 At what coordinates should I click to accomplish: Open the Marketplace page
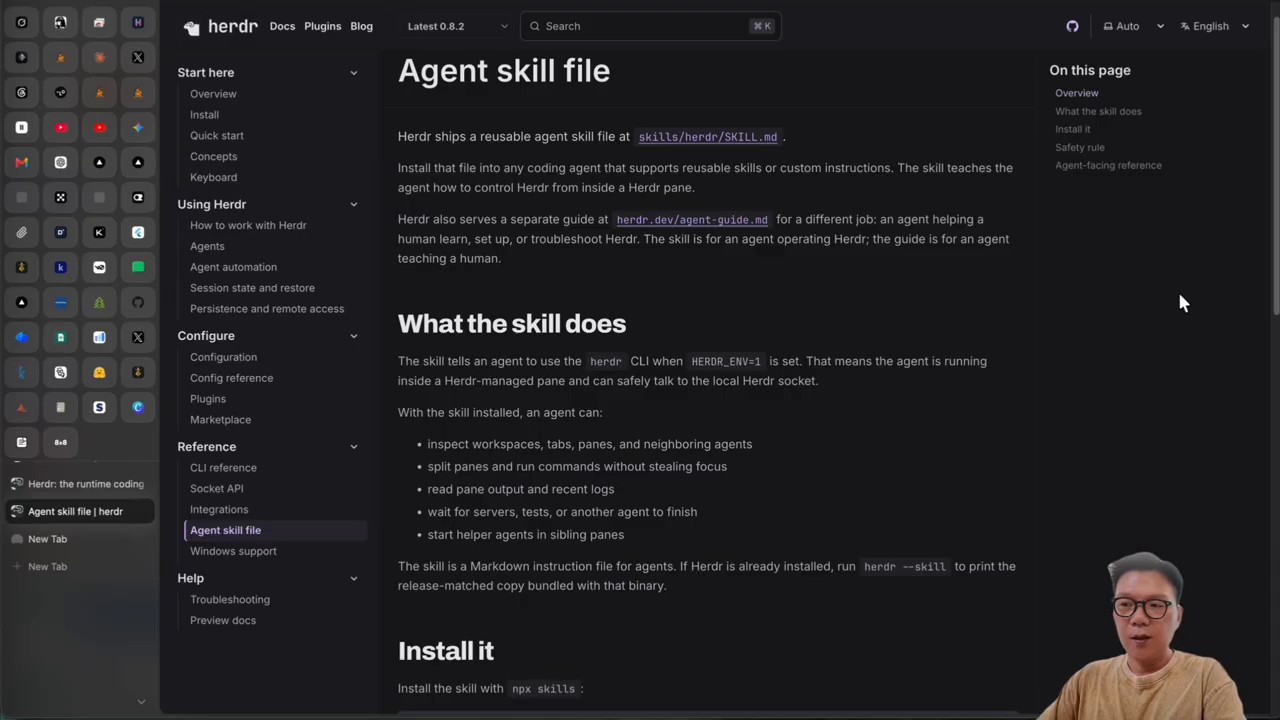(220, 420)
